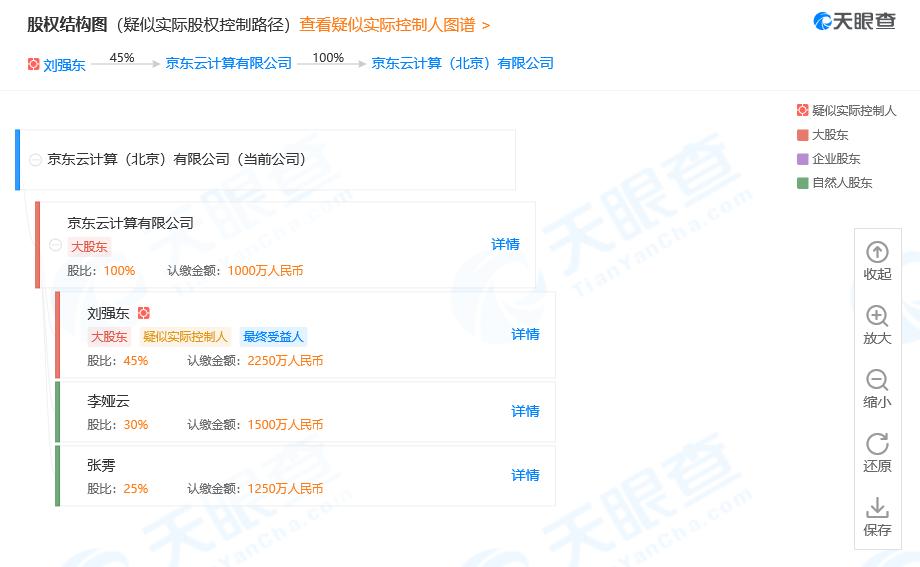
Task: Click the 大股东 tag under 京东云计算有限公司
Action: click(x=89, y=247)
